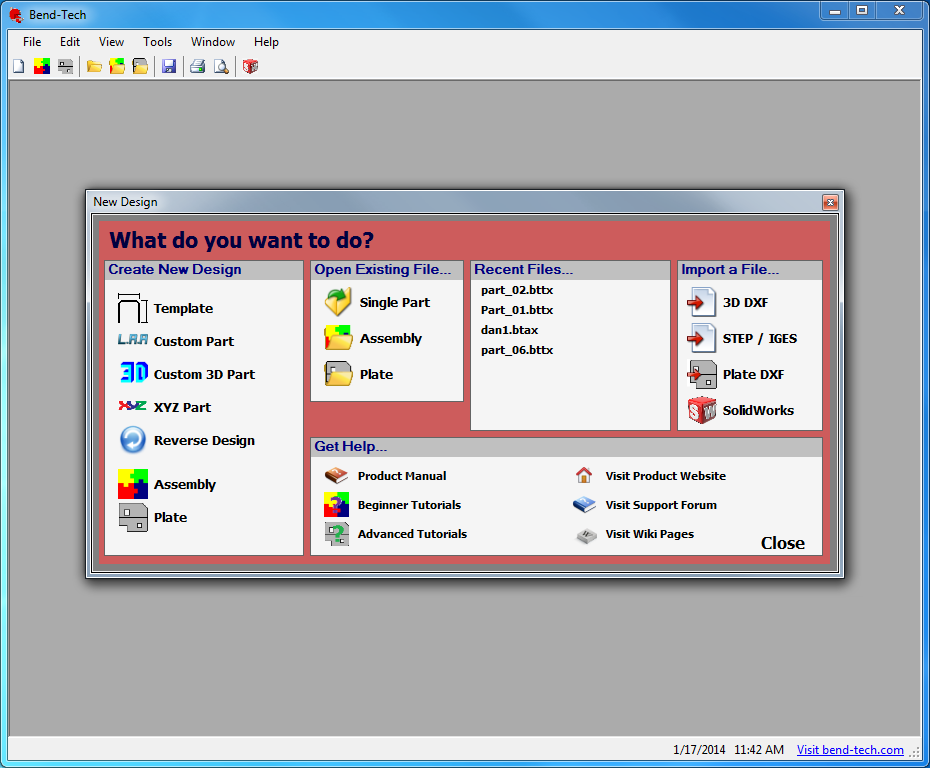Follow the Visit bend-tech.com link

tap(850, 750)
